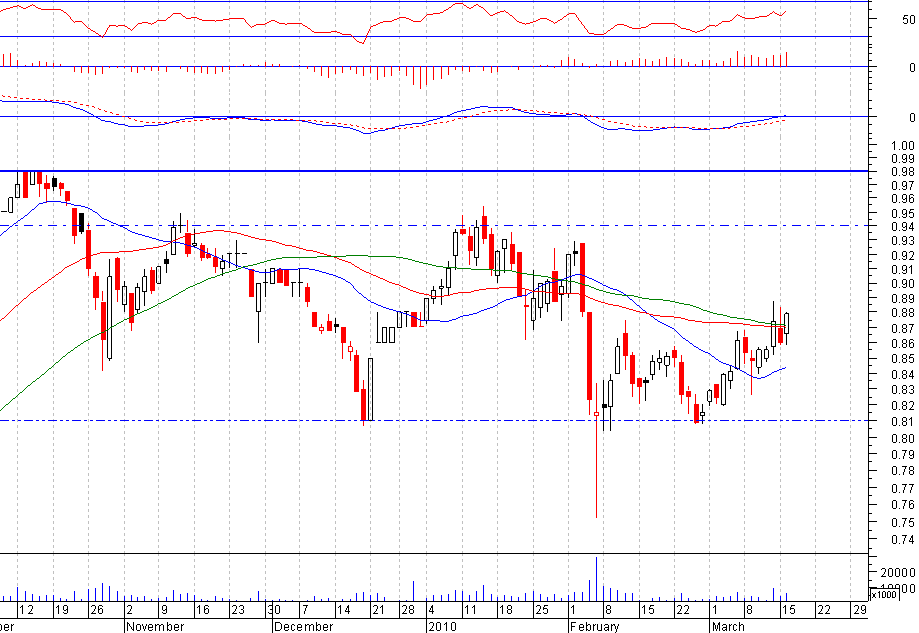Image resolution: width=919 pixels, height=633 pixels.
Task: Click the December month label
Action: pyautogui.click(x=303, y=626)
